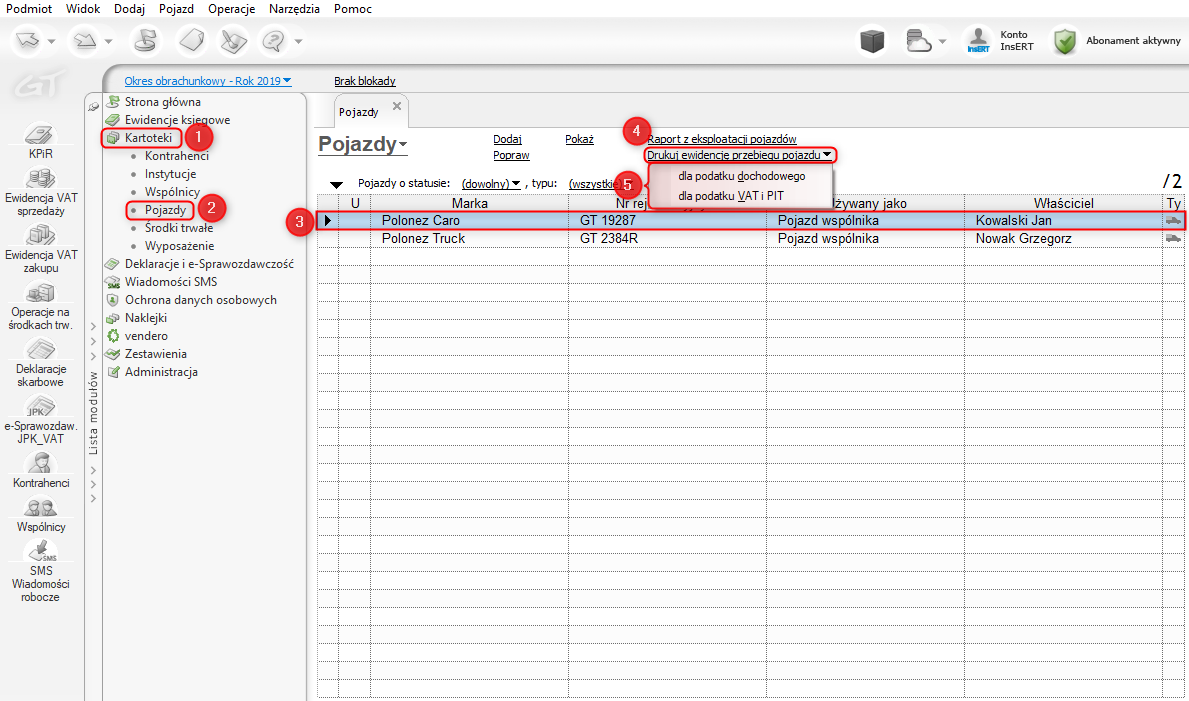Click the pin icon above Lista modułów
Screen dimensions: 1189x701
point(93,107)
